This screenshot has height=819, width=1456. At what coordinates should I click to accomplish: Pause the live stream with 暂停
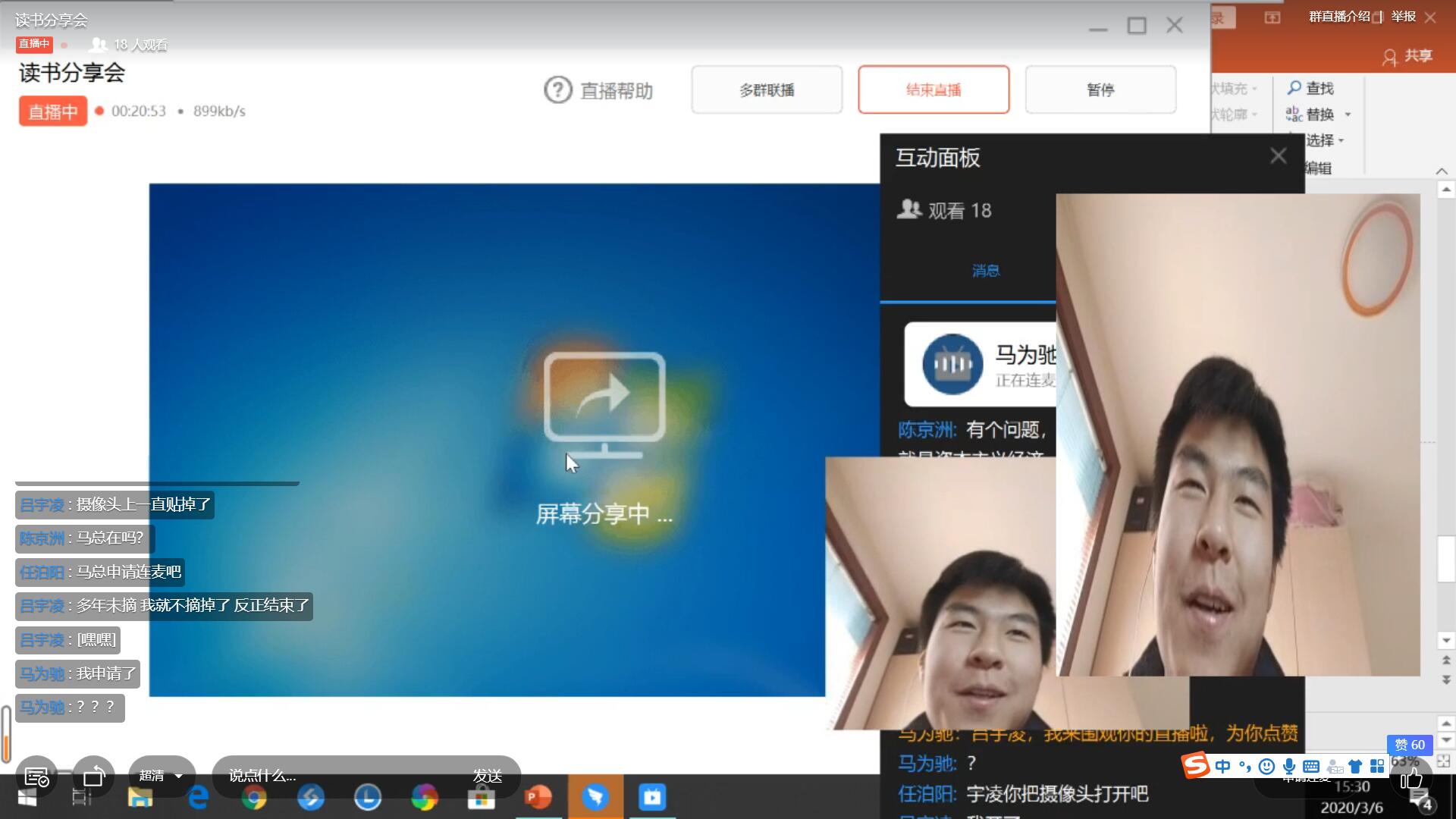(x=1100, y=90)
